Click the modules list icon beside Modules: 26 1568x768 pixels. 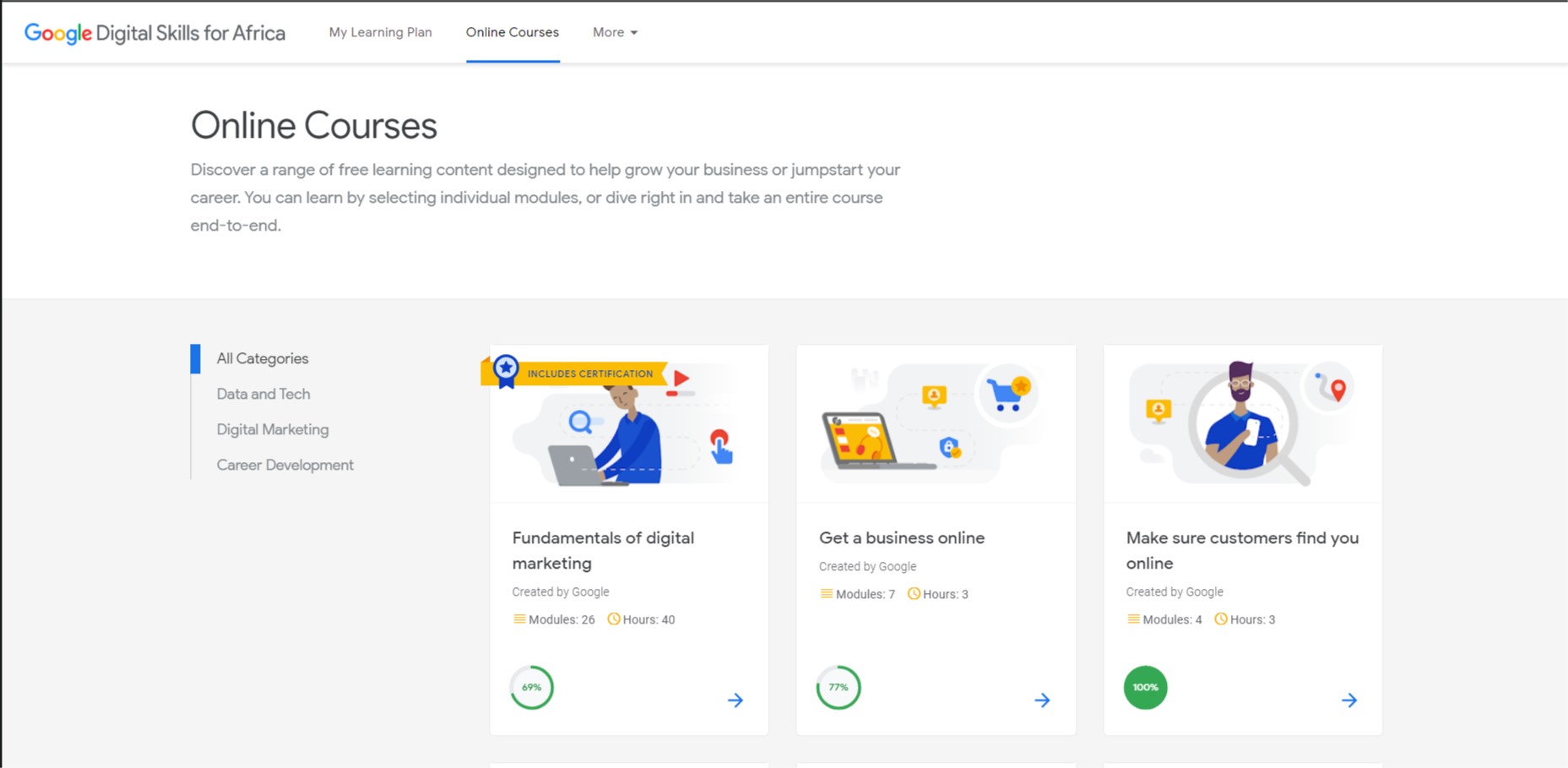pyautogui.click(x=519, y=619)
